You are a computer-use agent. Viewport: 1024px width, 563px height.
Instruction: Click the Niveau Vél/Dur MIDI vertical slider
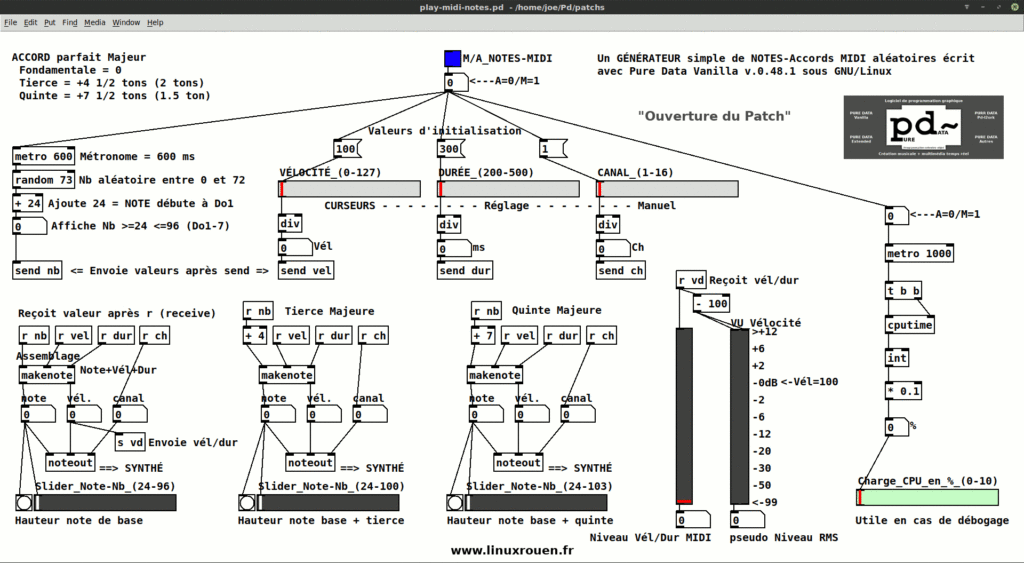click(x=684, y=416)
